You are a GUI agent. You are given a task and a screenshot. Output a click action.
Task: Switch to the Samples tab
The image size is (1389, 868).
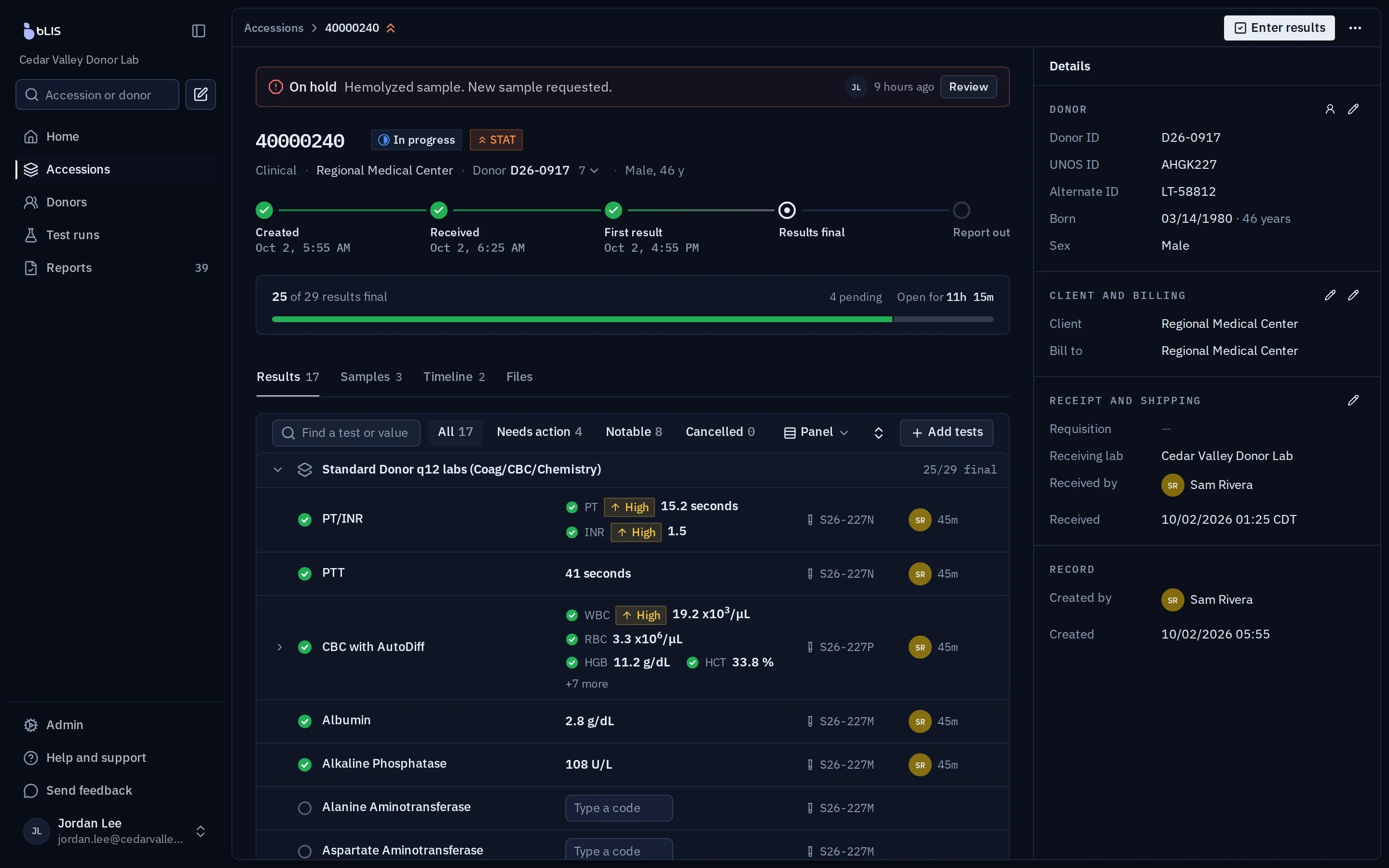coord(371,377)
